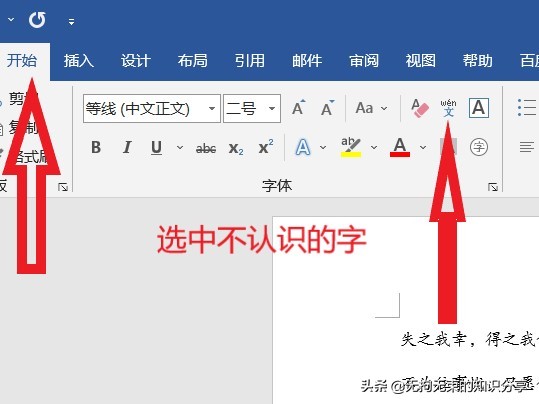539x404 pixels.
Task: Open the 引用 ribbon tab
Action: point(250,61)
